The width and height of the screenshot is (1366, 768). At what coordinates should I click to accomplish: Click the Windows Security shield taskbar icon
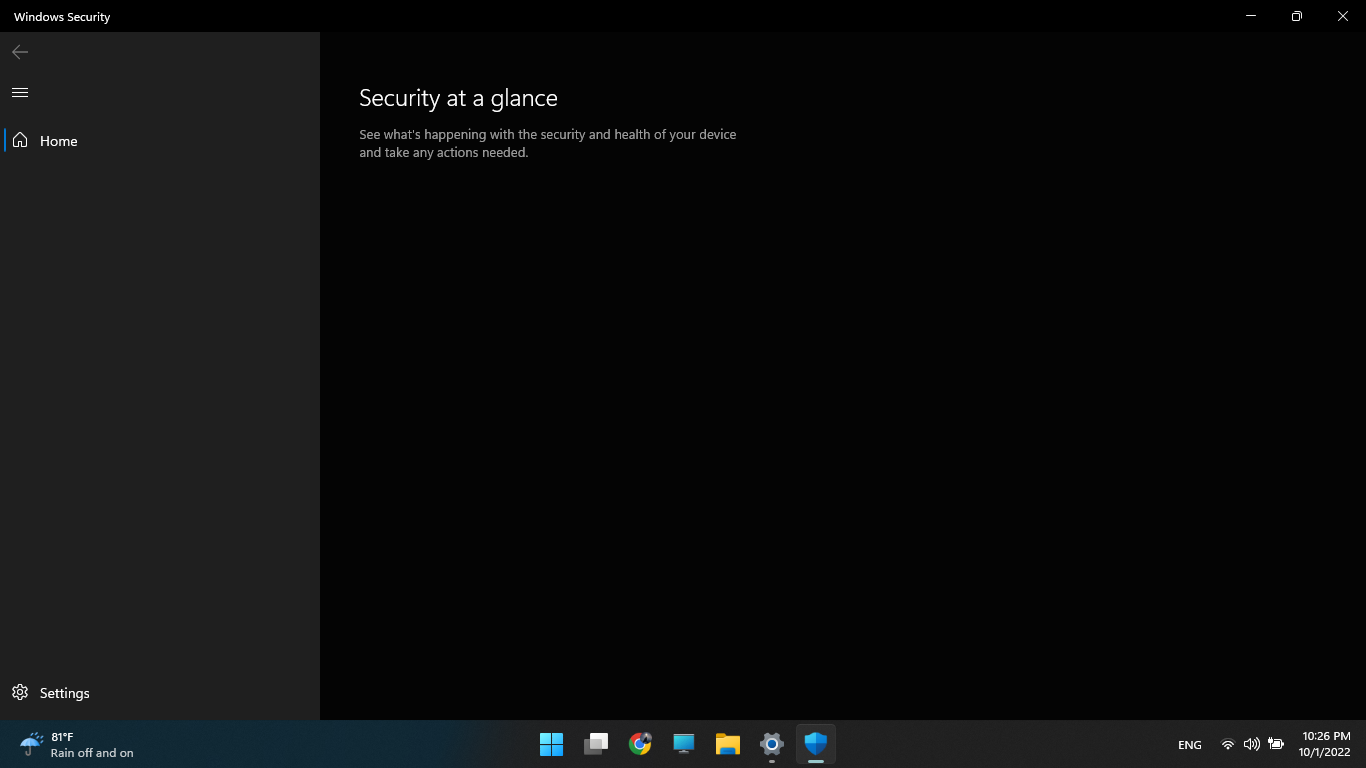(x=816, y=744)
